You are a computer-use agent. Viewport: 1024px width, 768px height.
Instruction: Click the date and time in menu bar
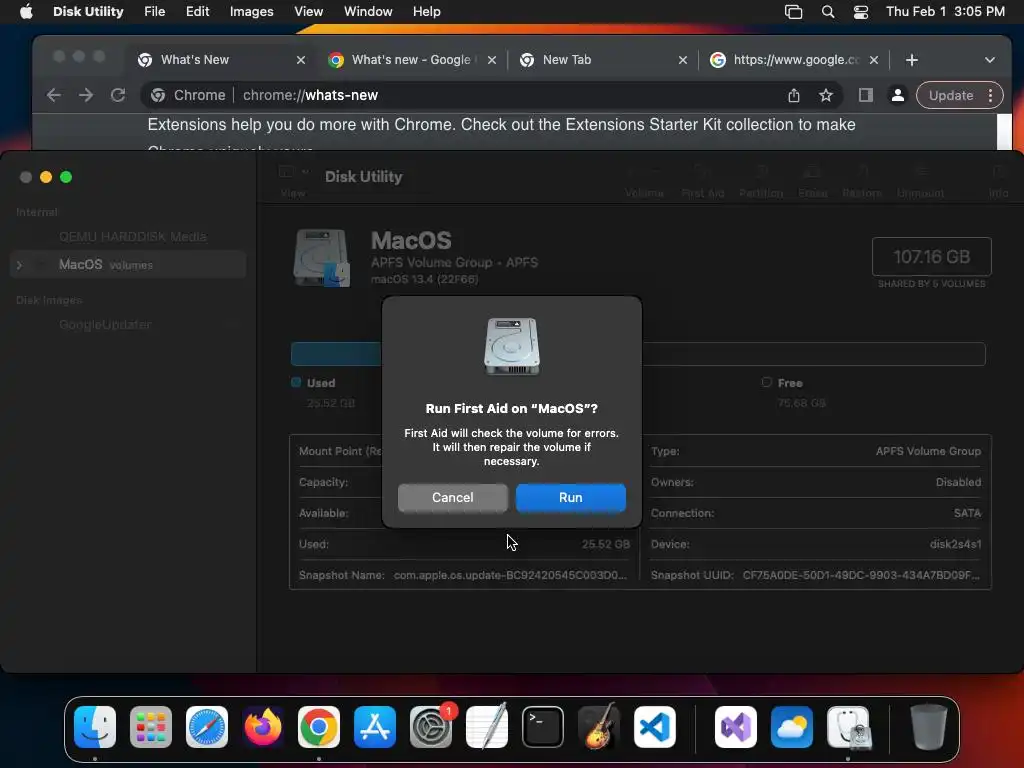pos(945,12)
